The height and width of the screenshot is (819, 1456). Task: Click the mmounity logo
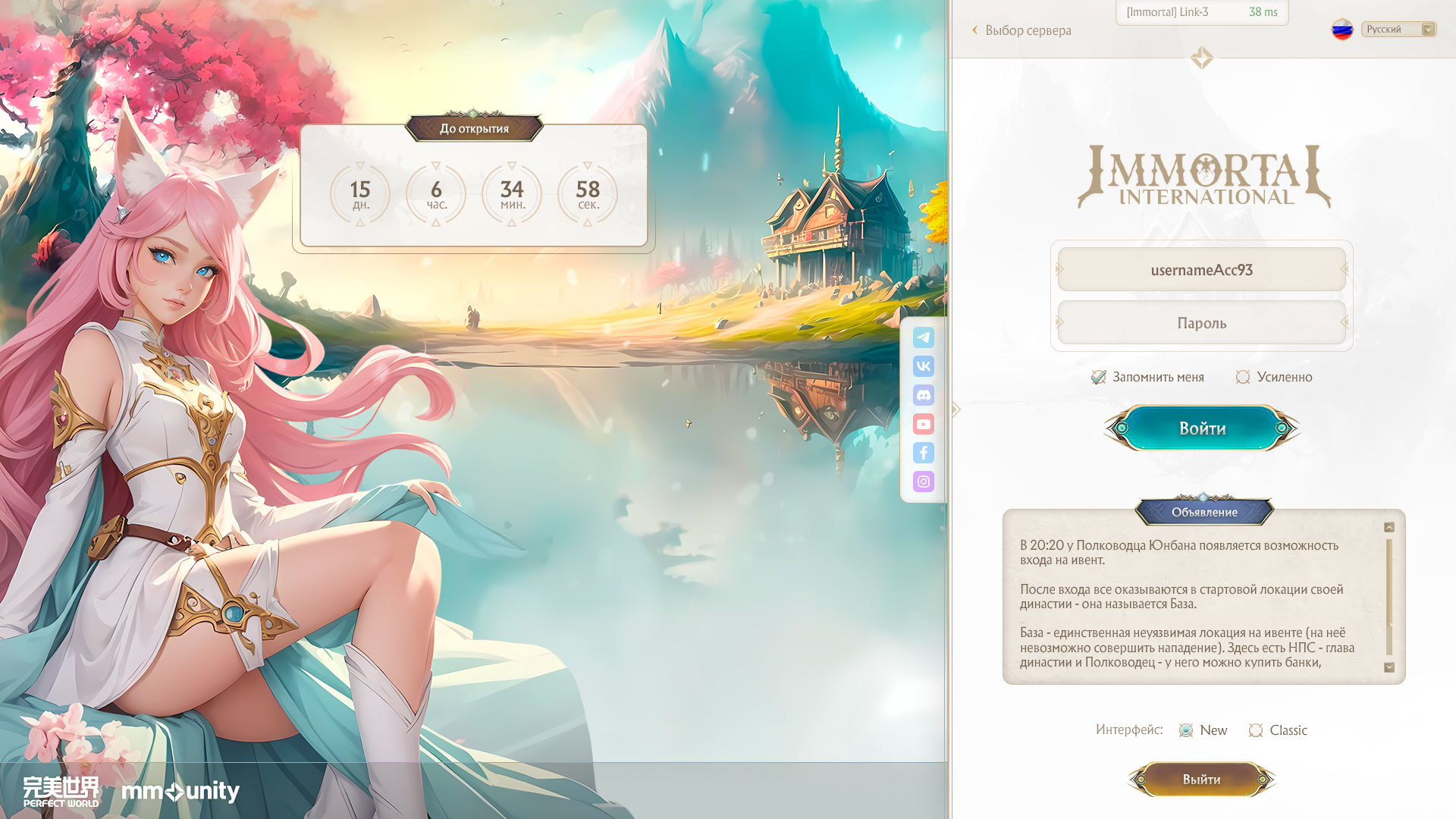[x=180, y=792]
